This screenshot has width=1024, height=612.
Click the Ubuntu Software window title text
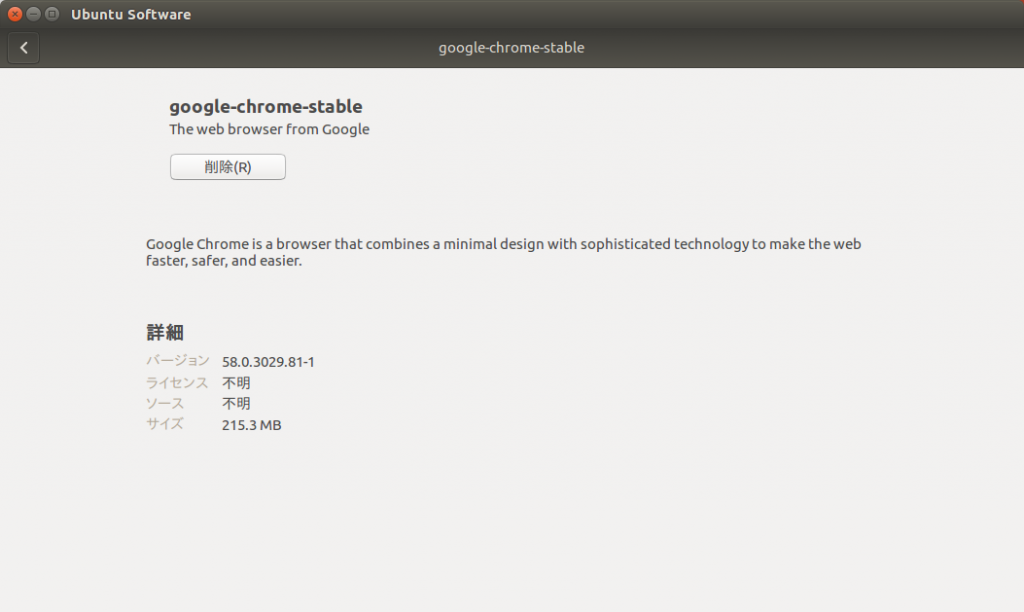point(131,14)
